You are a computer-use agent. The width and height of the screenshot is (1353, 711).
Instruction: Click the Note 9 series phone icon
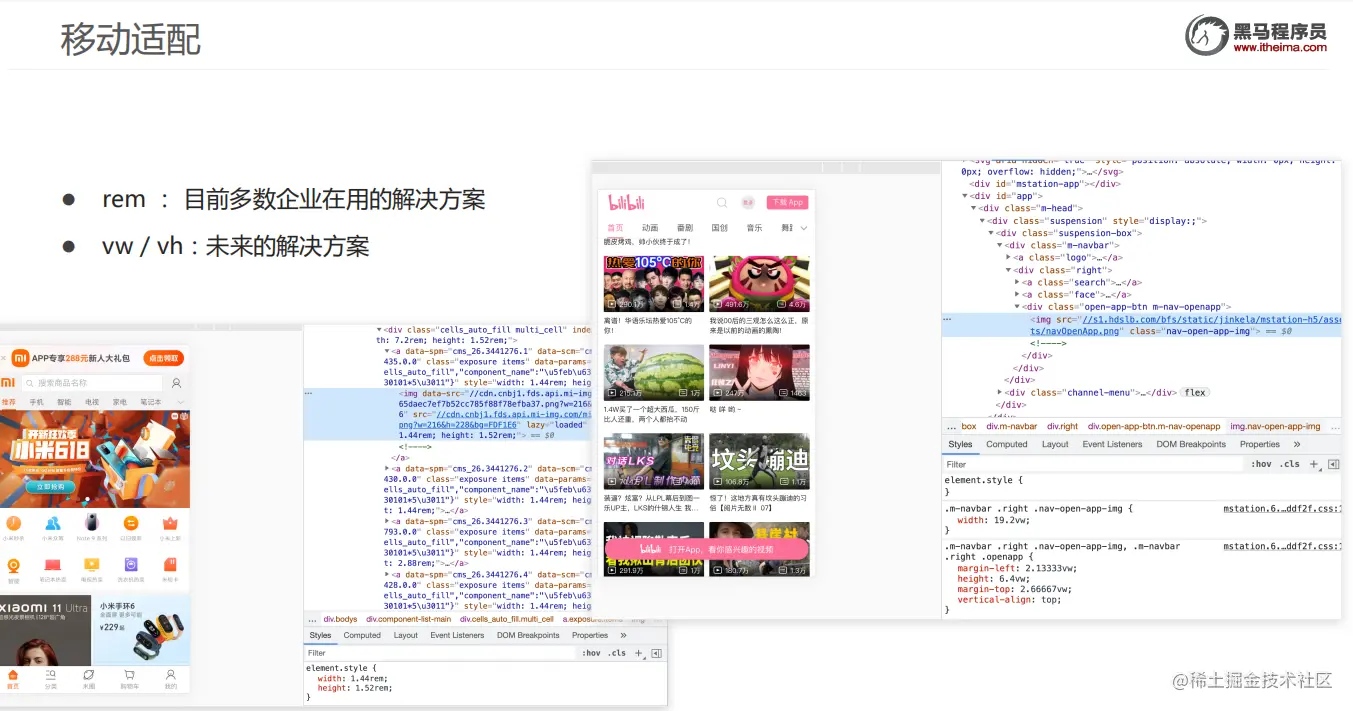(x=91, y=523)
